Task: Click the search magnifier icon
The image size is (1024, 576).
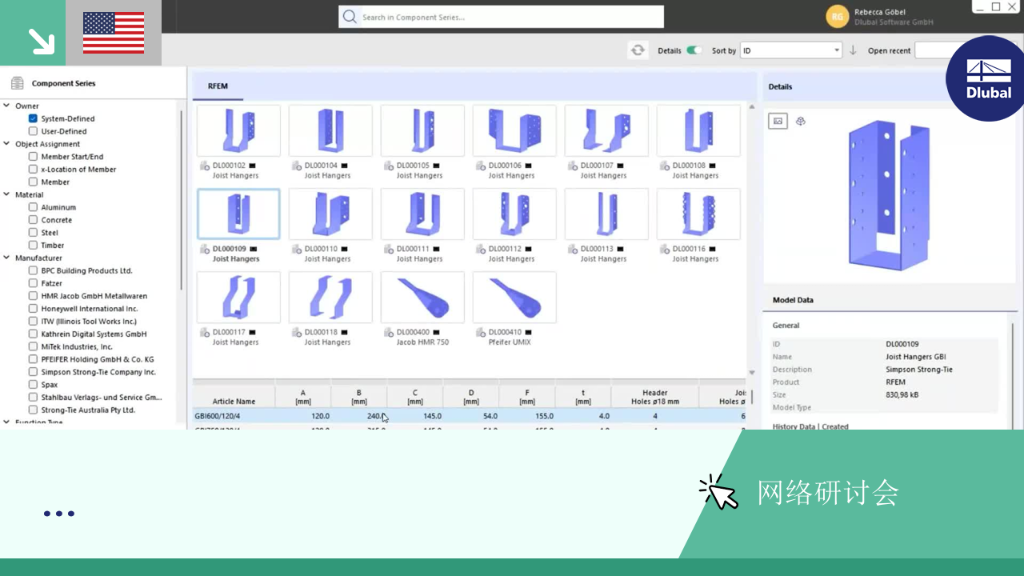Action: [349, 16]
